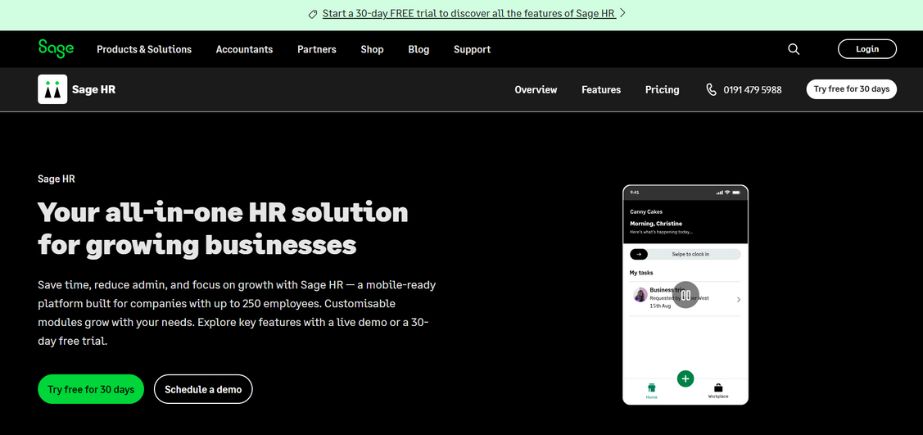923x435 pixels.
Task: Click the banner chevron arrow
Action: pos(623,13)
